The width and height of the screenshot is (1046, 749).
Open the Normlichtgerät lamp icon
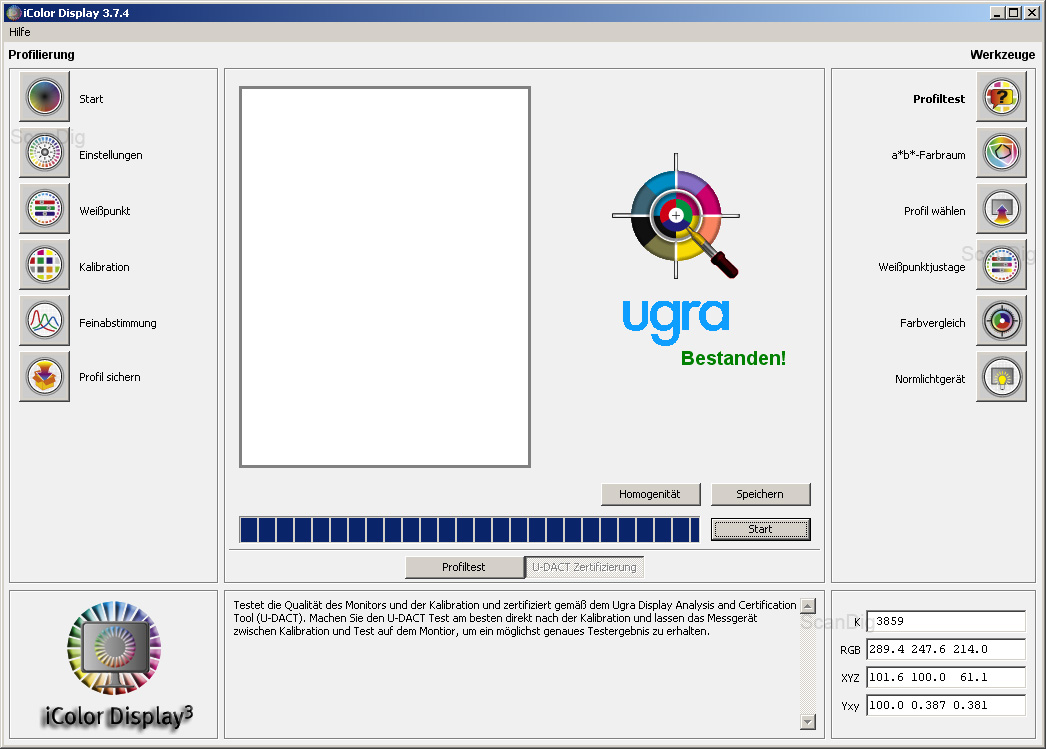pos(1001,377)
